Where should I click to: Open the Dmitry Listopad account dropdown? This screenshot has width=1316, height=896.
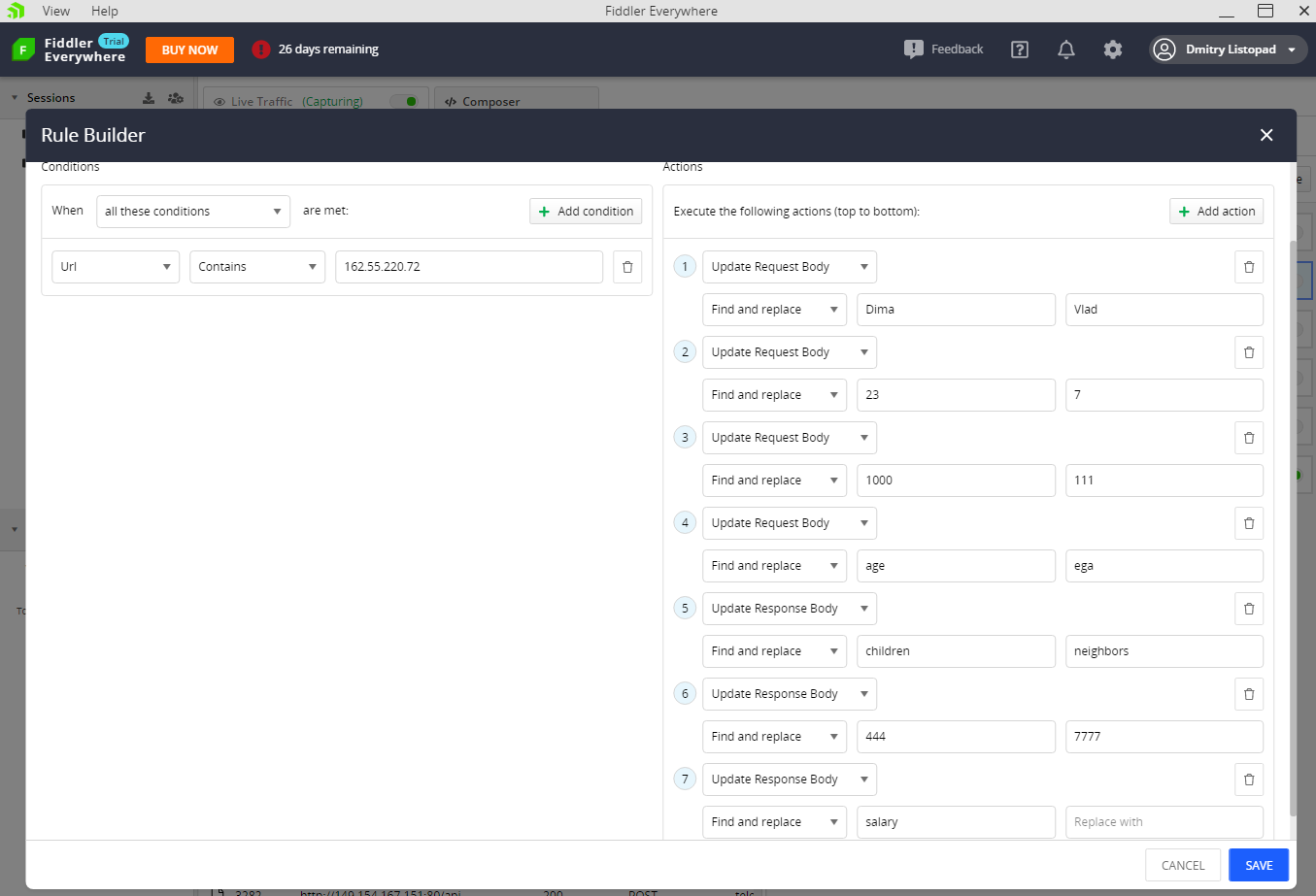(1228, 49)
